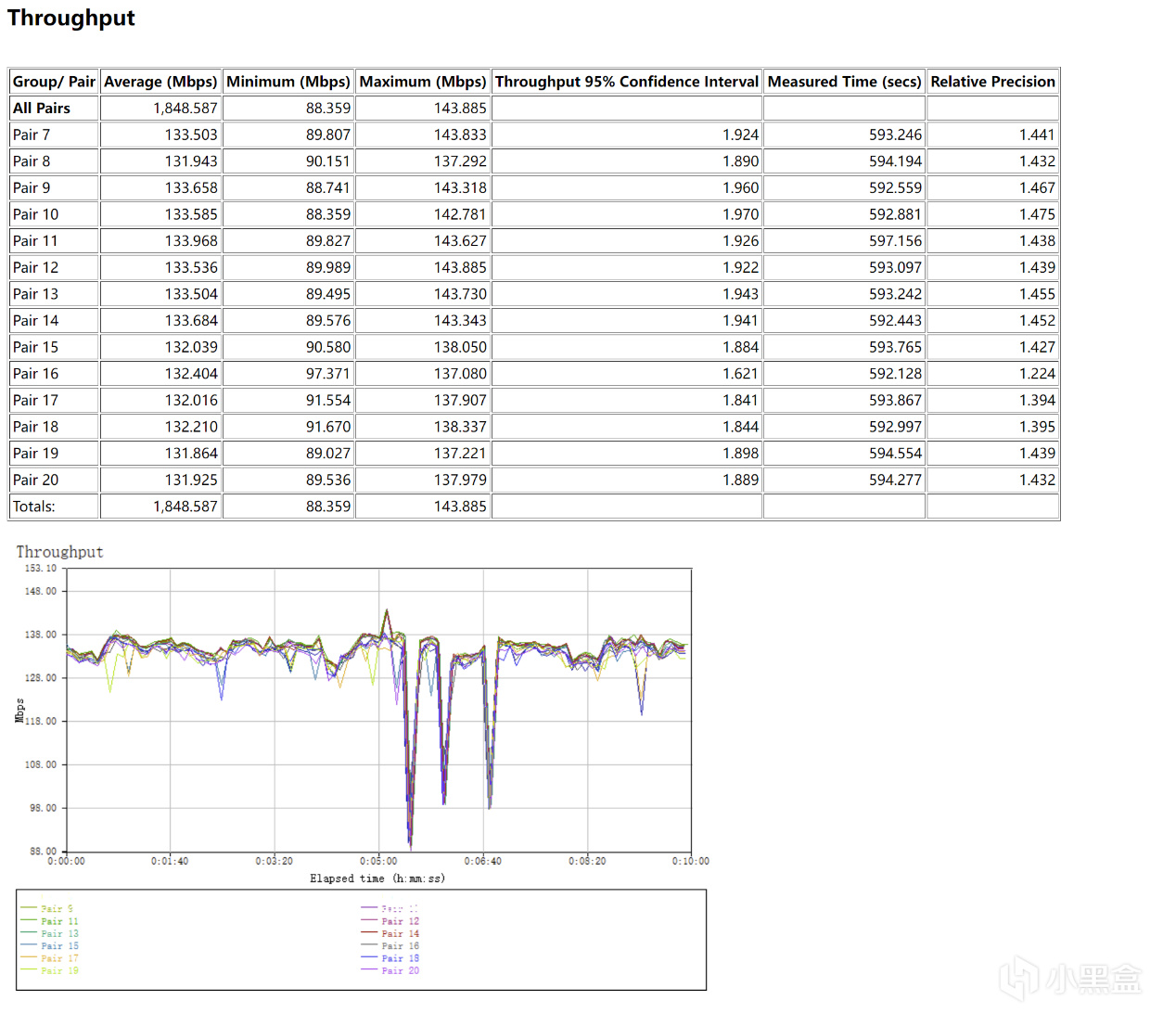Click average 1,848.587 in All Pairs row
The image size is (1176, 1026).
(185, 109)
